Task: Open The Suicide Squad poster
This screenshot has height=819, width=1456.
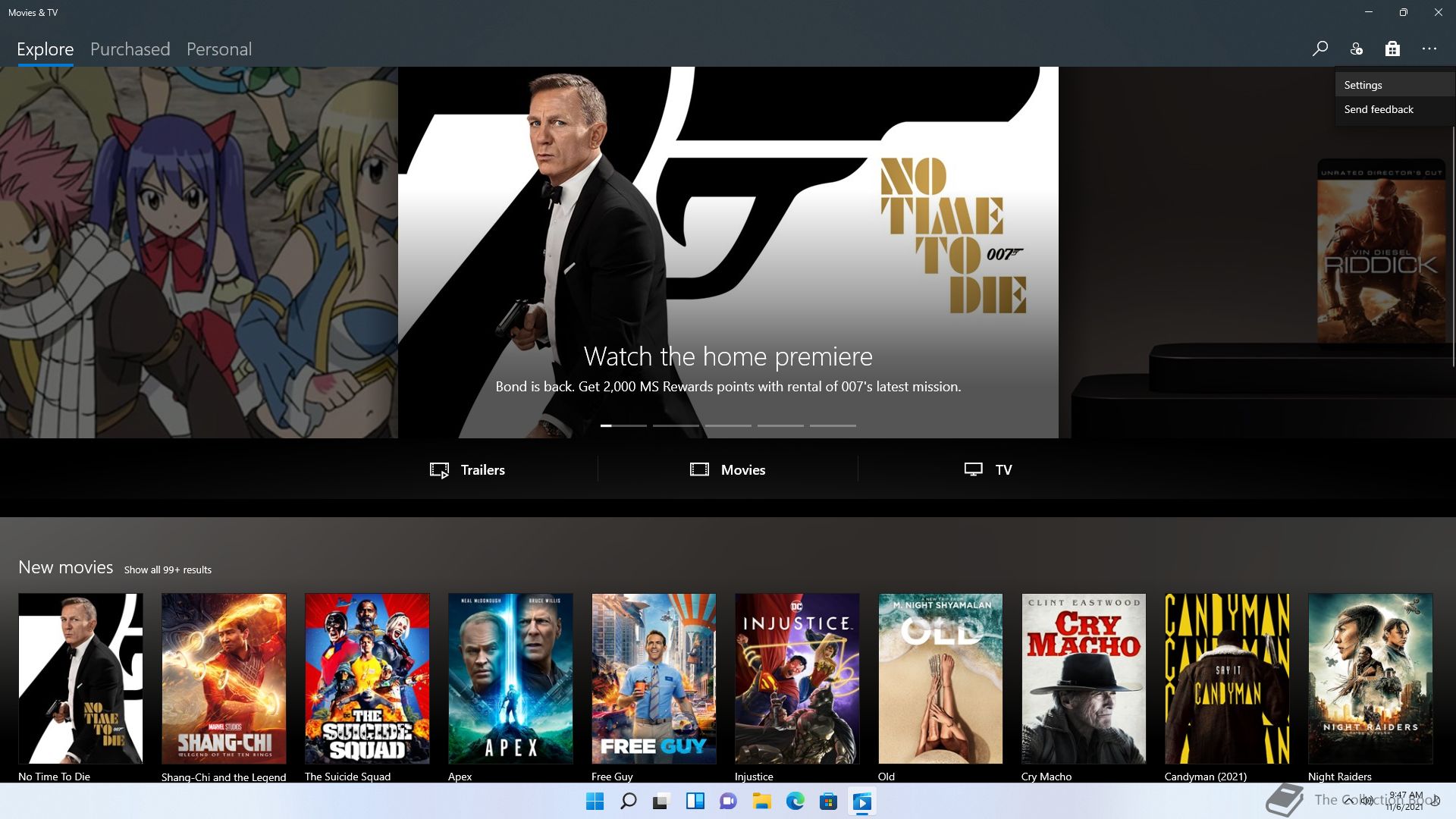Action: click(x=367, y=679)
